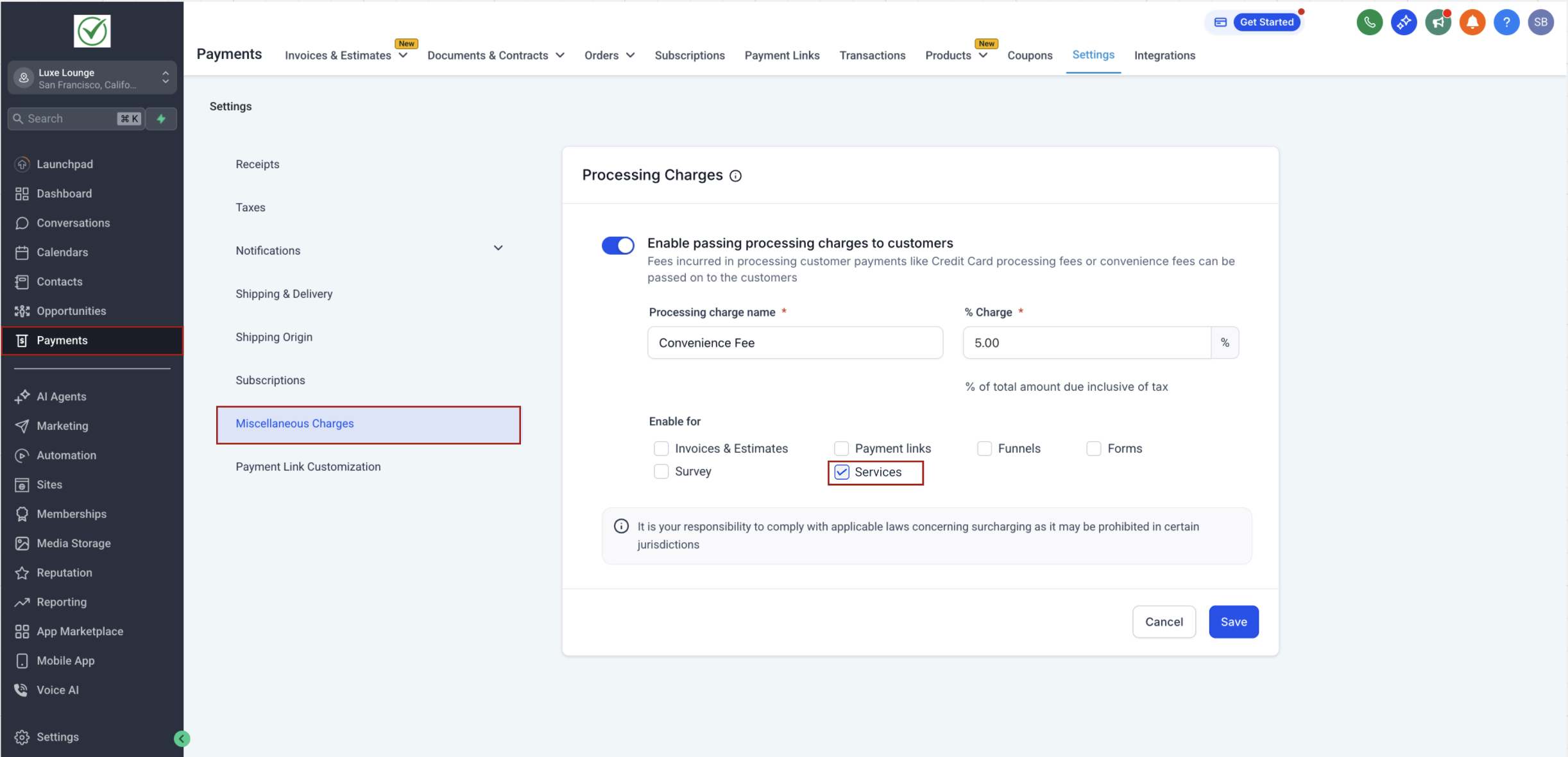Check the Invoices & Estimates checkbox
The height and width of the screenshot is (757, 1568).
click(x=661, y=448)
